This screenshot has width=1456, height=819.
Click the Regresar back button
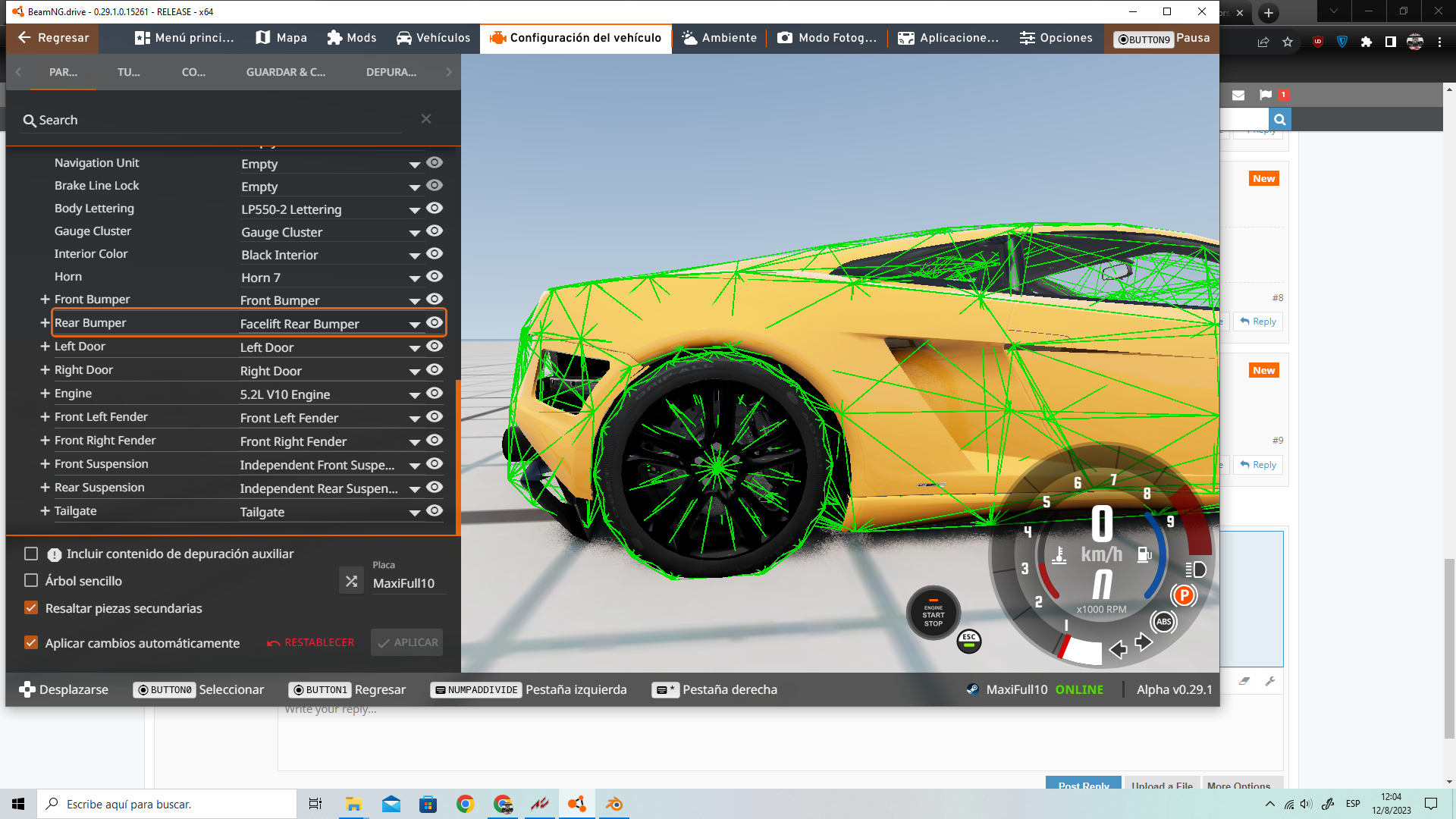tap(53, 38)
